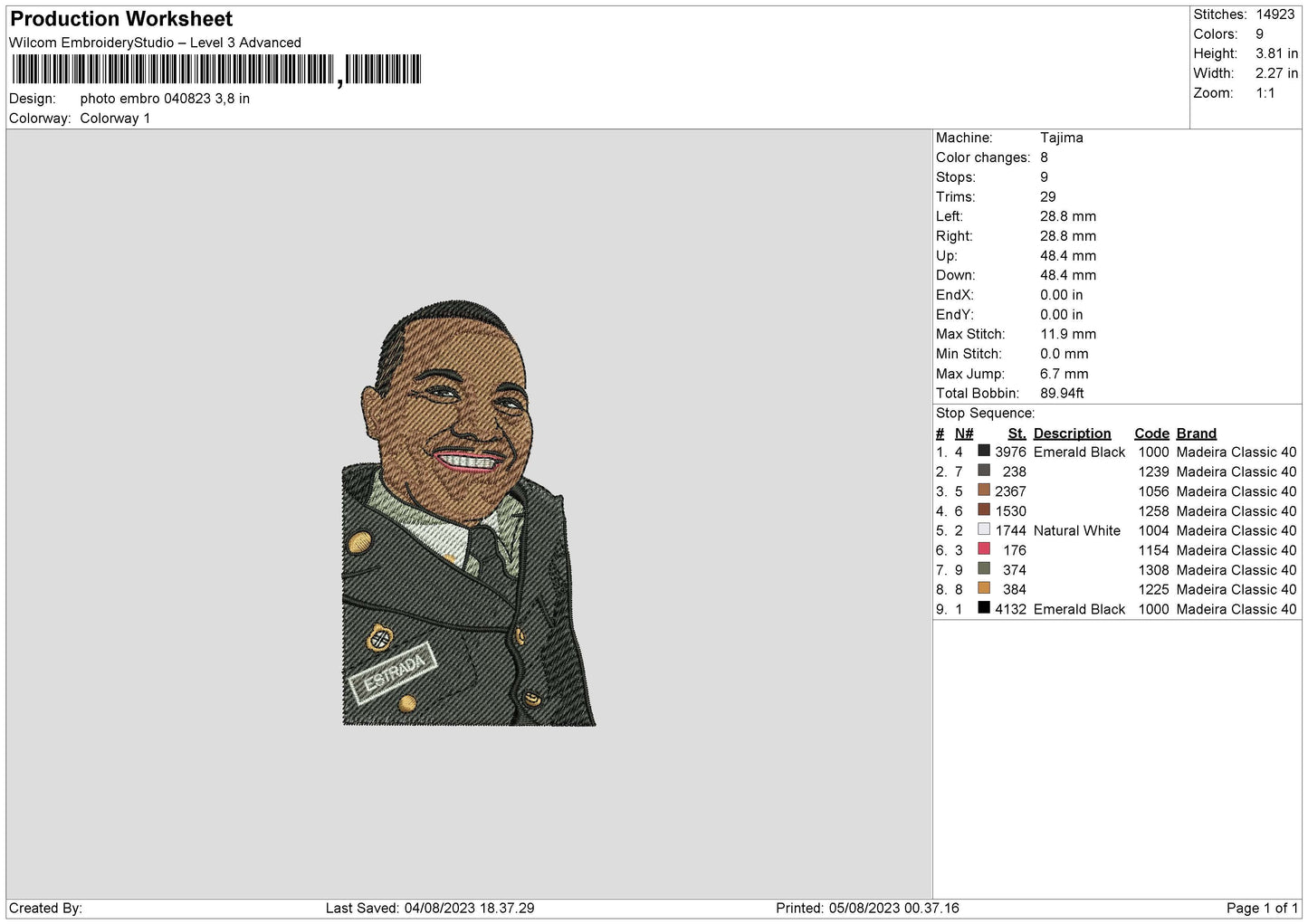1308x924 pixels.
Task: Click 'Natural White' description in stop 5
Action: coord(1077,531)
